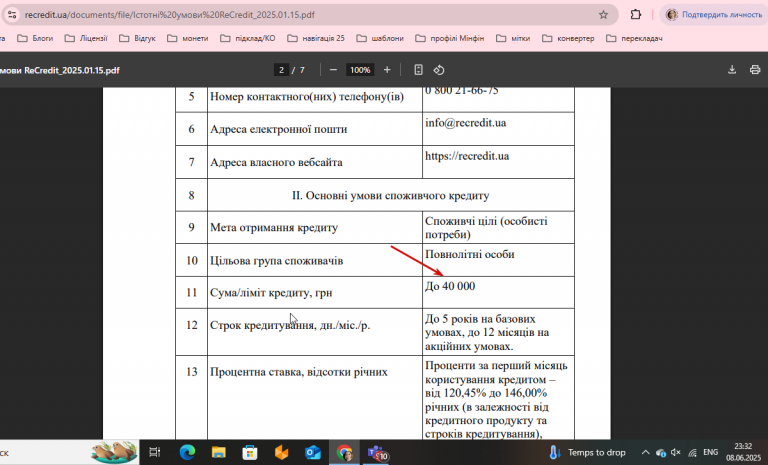The height and width of the screenshot is (465, 768).
Task: Click the 100% zoom level field
Action: tap(360, 70)
